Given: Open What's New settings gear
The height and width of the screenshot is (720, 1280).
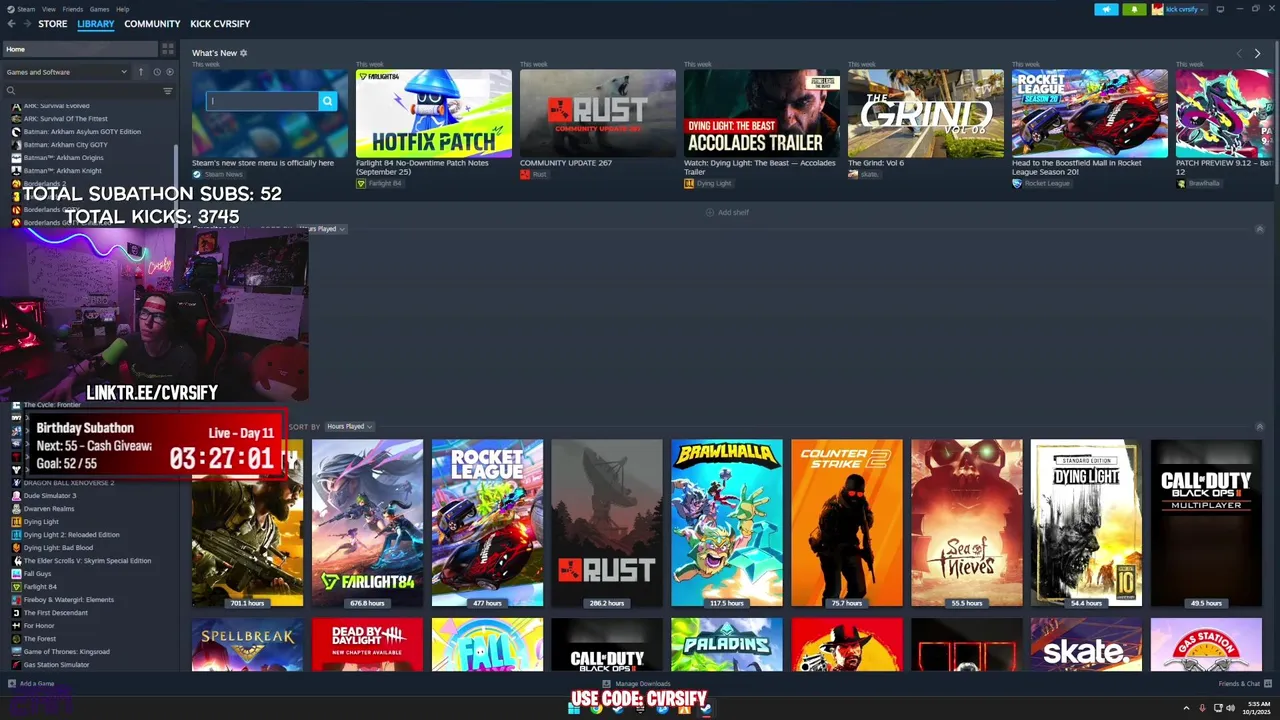Looking at the screenshot, I should [243, 53].
